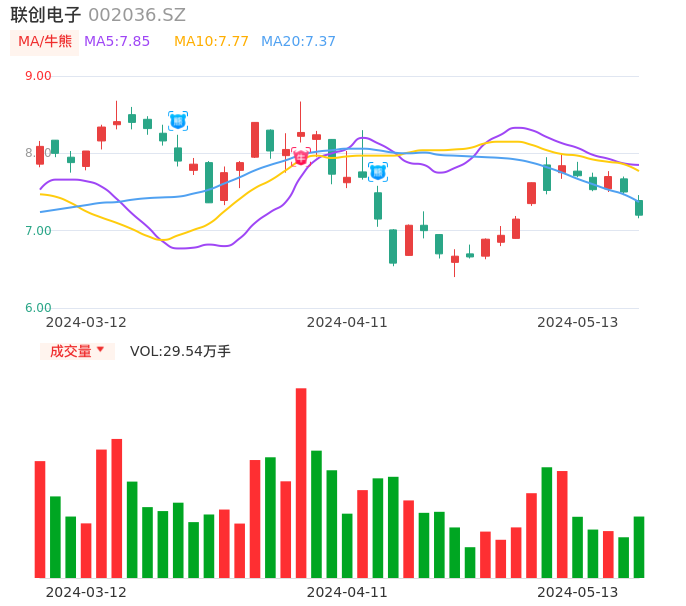Click the red bull marker on chart
This screenshot has width=686, height=606.
pos(301,157)
